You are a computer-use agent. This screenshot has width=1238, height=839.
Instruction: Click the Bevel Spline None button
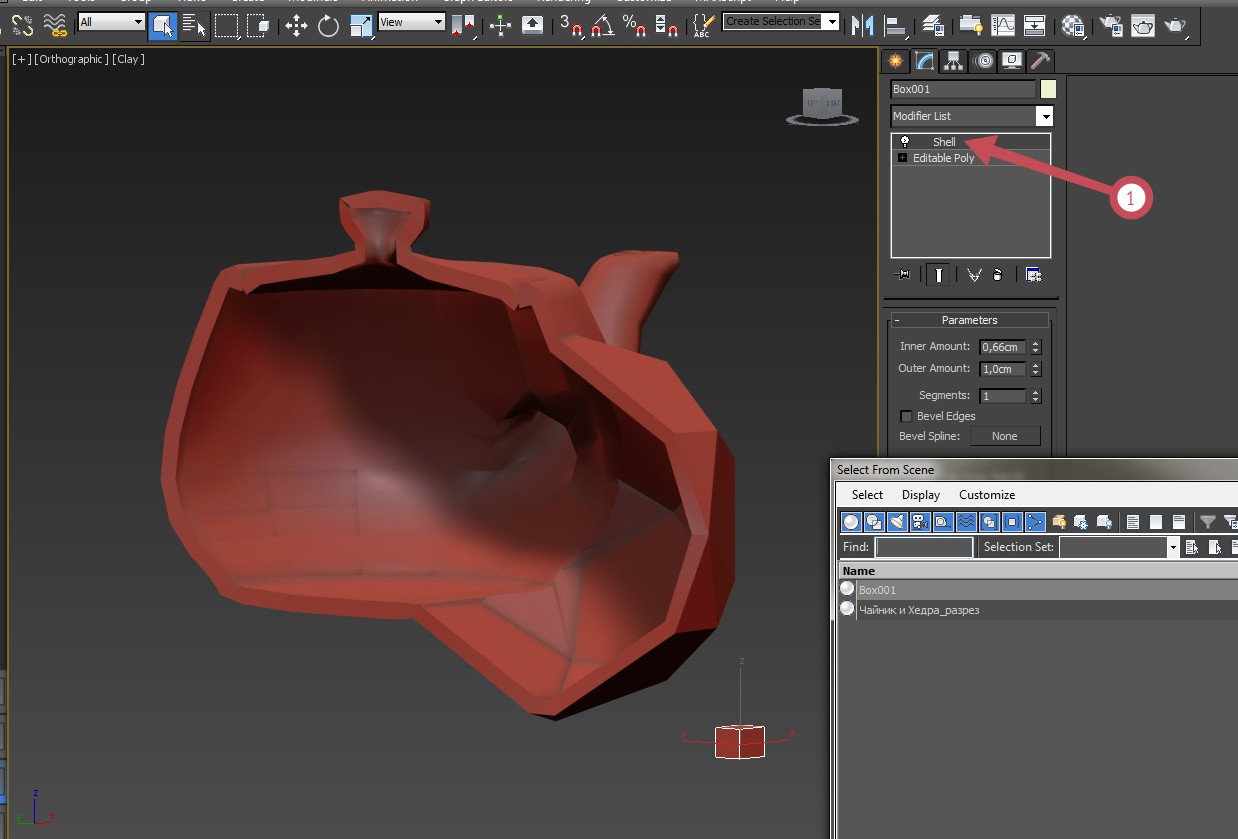tap(1004, 436)
